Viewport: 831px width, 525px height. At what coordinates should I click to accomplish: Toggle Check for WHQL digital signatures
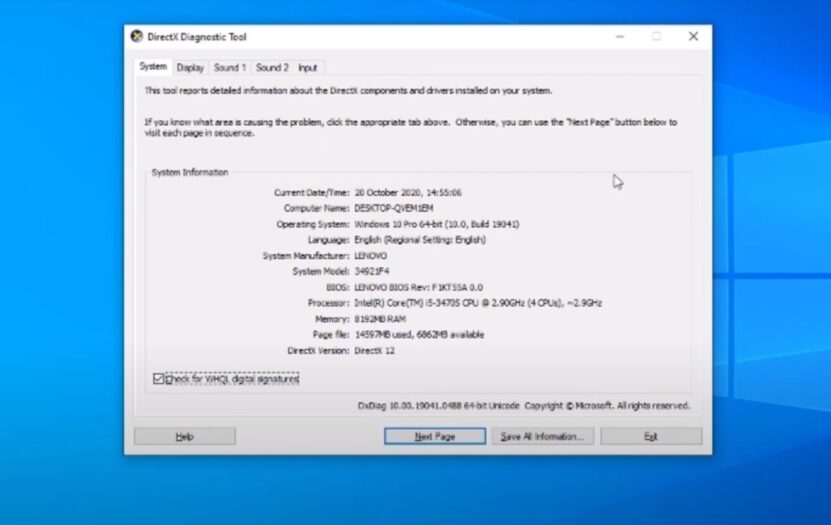(x=226, y=379)
